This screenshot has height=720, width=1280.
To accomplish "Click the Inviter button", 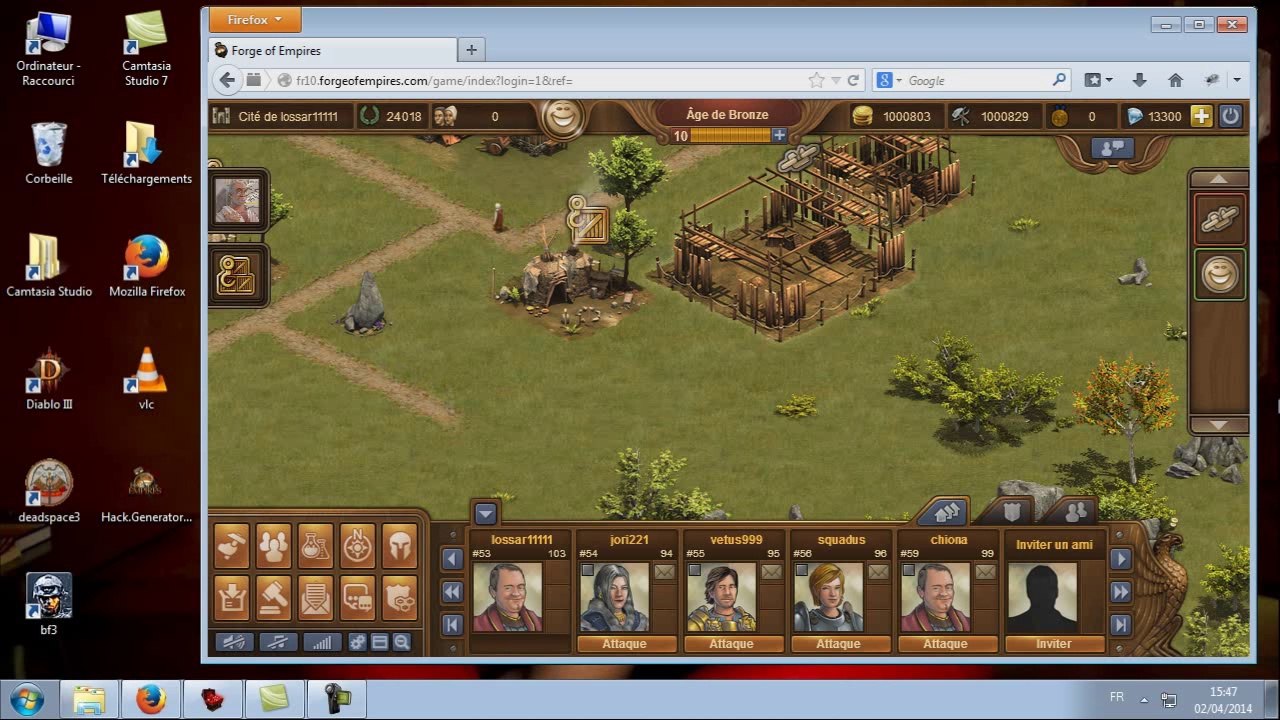I will tap(1053, 644).
